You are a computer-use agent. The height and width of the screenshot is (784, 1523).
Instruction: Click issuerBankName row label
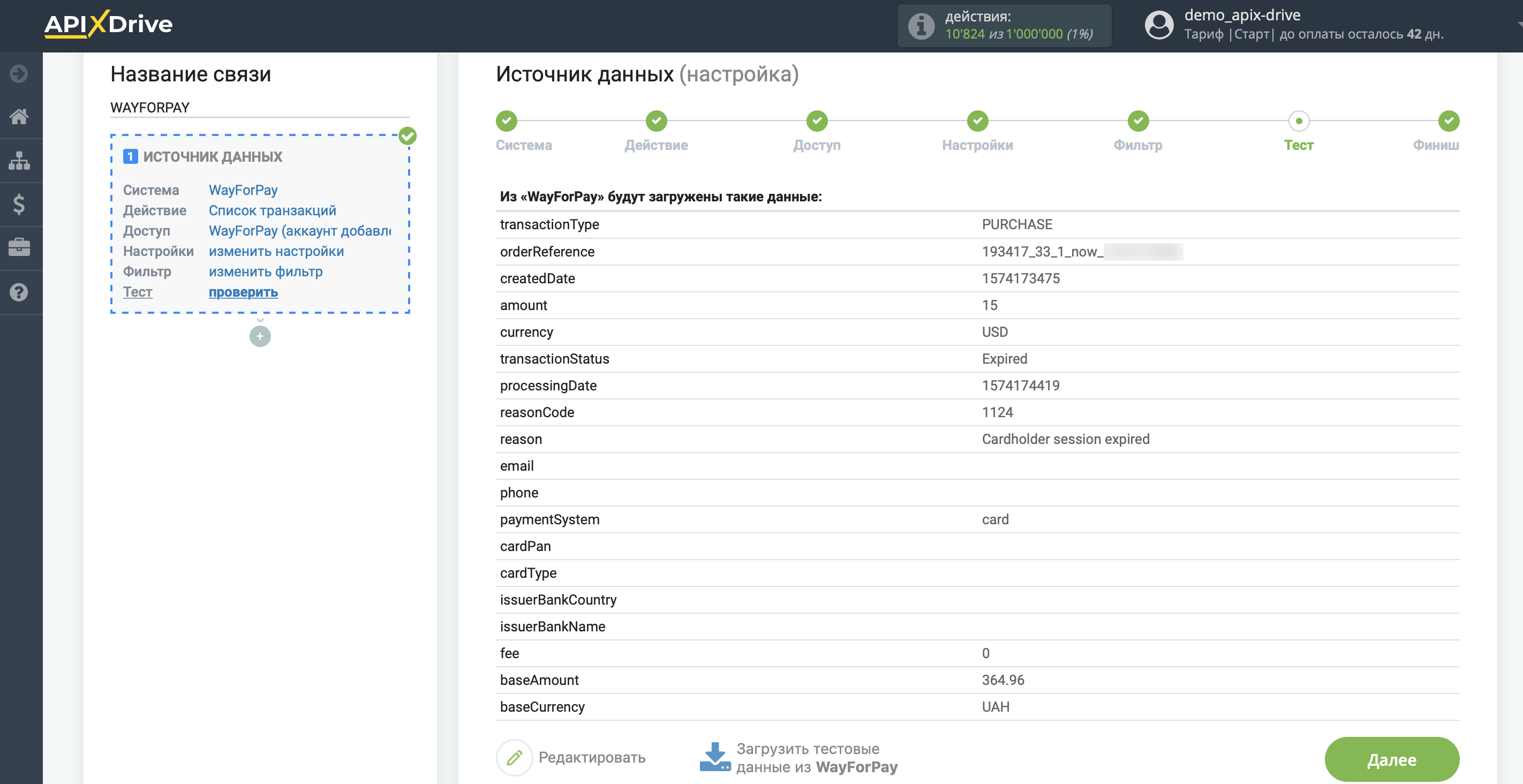552,627
